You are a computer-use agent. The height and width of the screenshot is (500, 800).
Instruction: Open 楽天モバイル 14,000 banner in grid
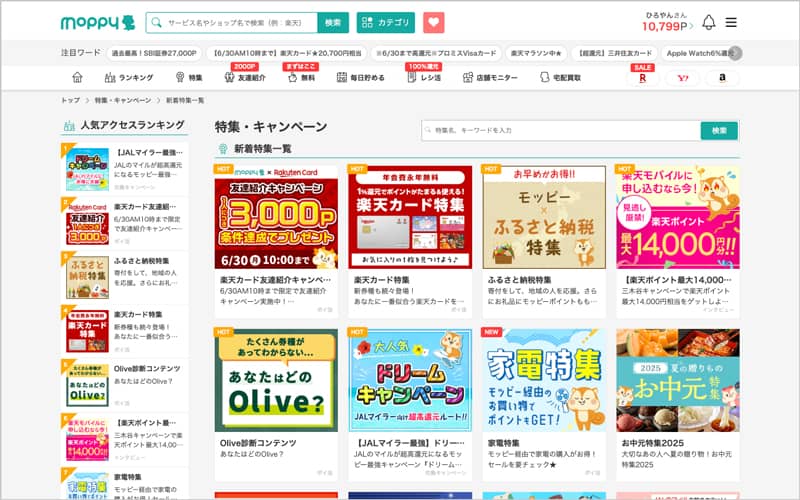(x=678, y=217)
